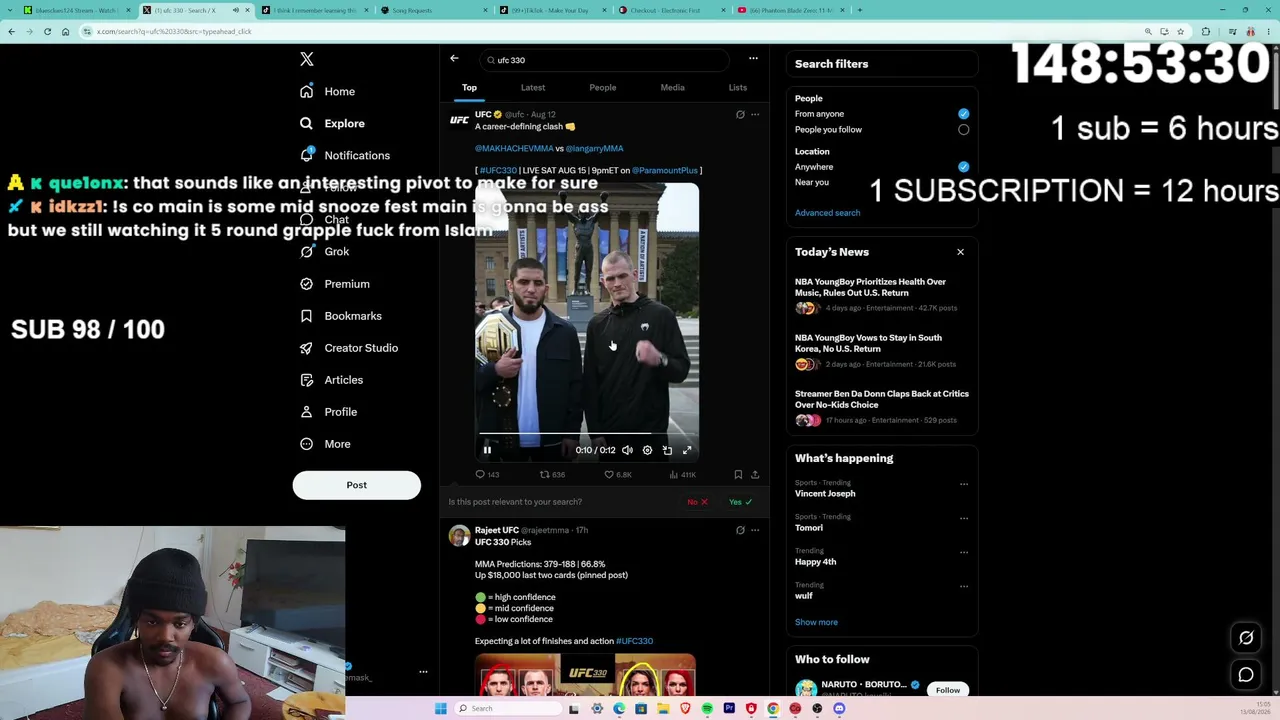
Task: View analytics for the UFC post
Action: tap(682, 475)
